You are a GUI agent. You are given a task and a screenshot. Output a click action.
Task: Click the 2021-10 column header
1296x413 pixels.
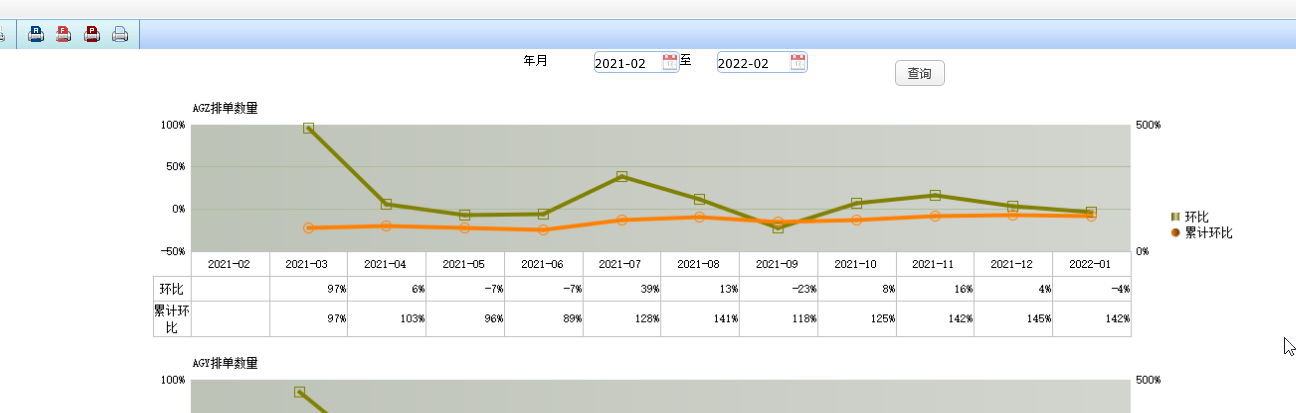[x=857, y=264]
